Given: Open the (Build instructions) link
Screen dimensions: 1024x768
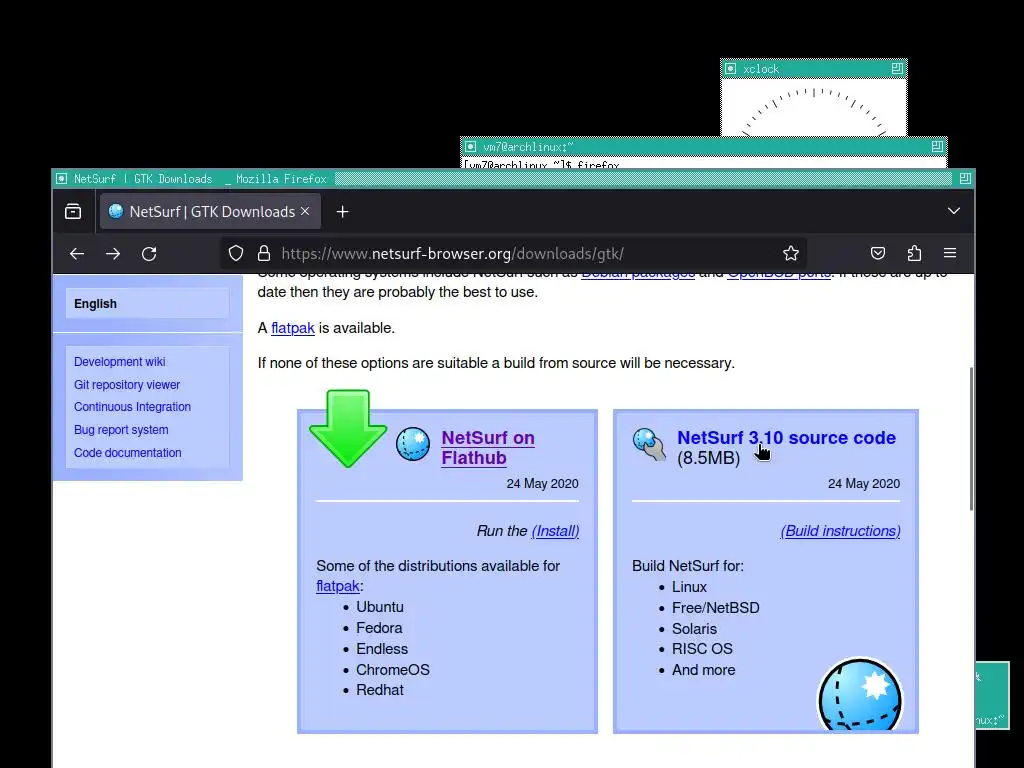Looking at the screenshot, I should coord(840,531).
